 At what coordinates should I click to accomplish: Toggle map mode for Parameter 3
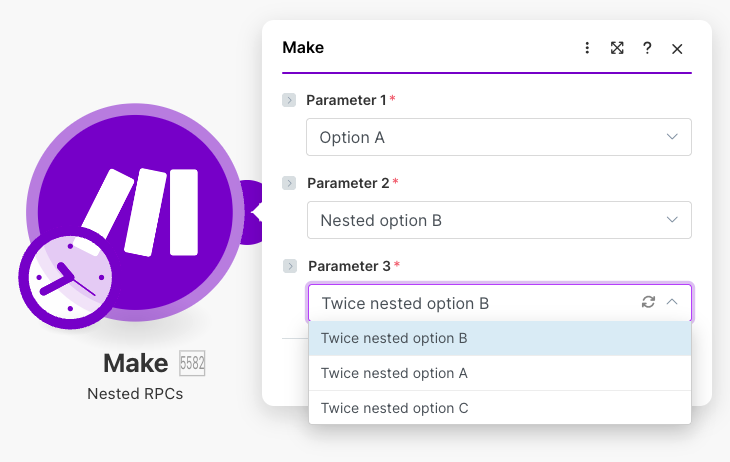290,266
